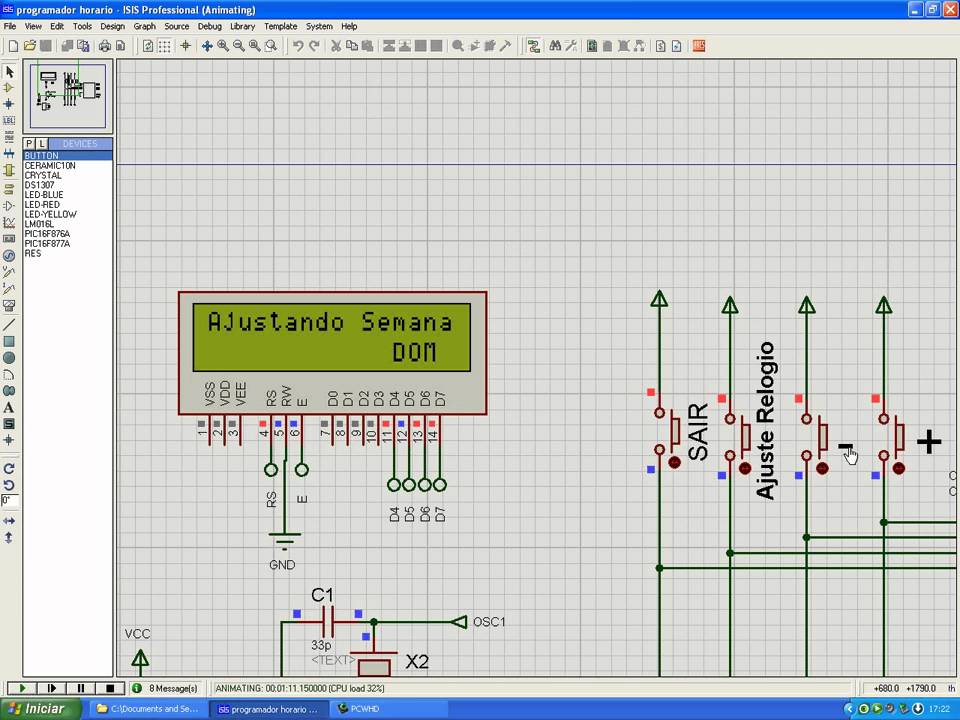
Task: Open the Source menu
Action: [x=176, y=26]
